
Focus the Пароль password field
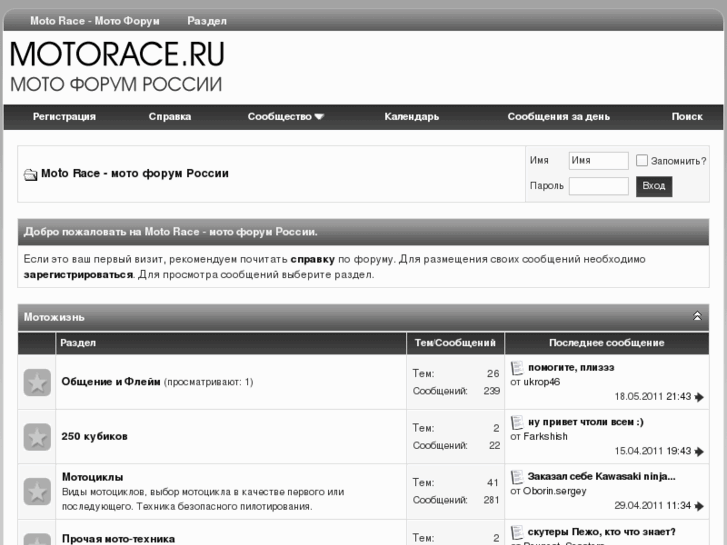click(599, 186)
